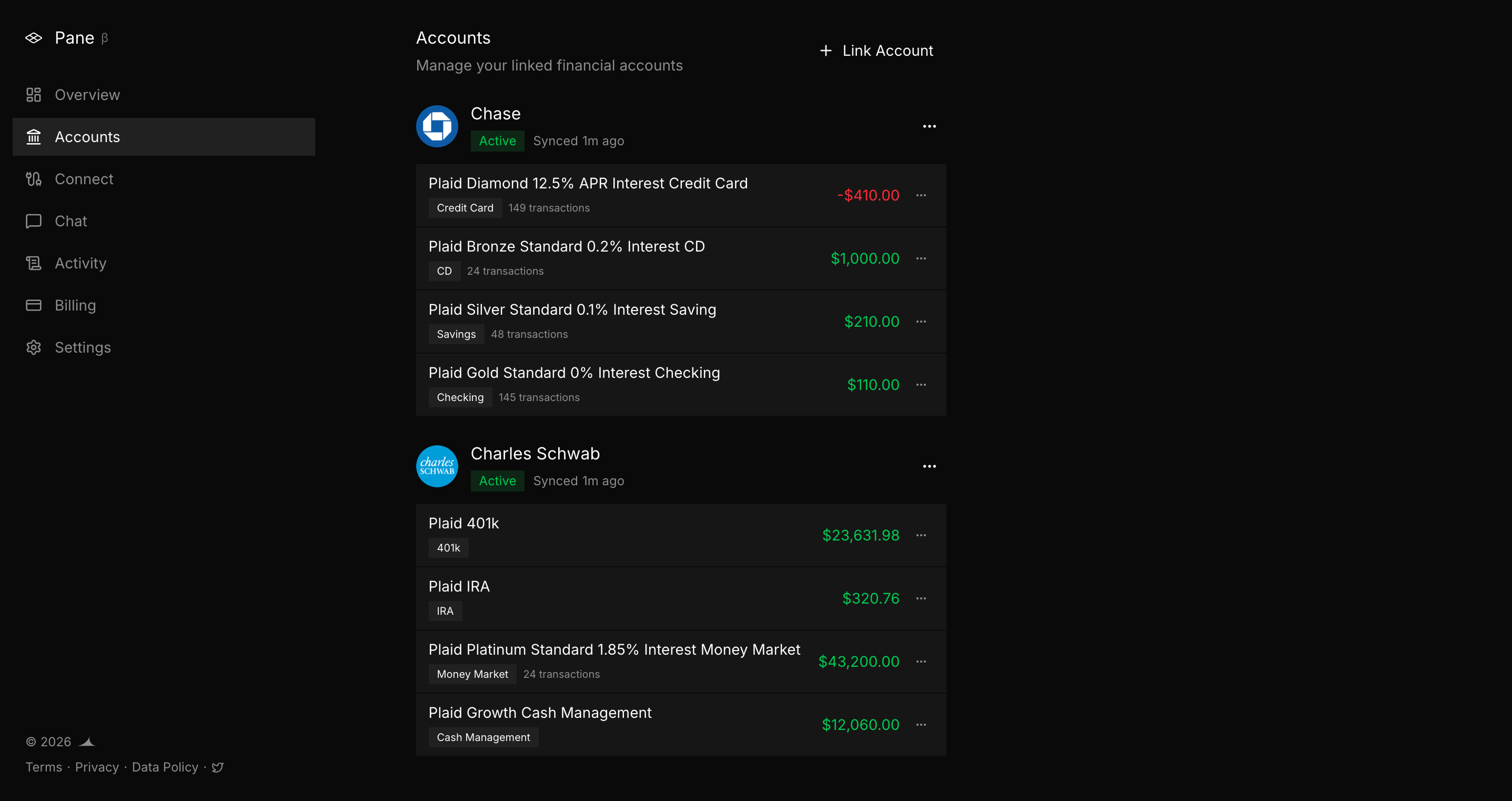
Task: Select the Connect plug icon in sidebar
Action: tap(34, 178)
